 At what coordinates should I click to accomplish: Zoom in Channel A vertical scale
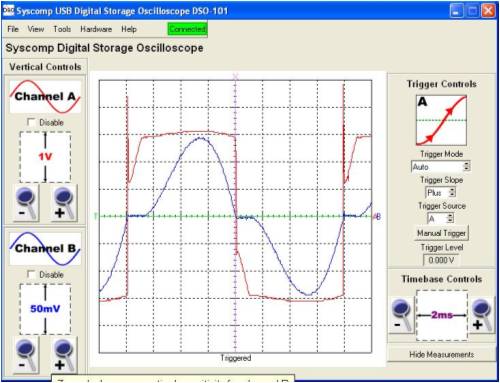[x=64, y=203]
